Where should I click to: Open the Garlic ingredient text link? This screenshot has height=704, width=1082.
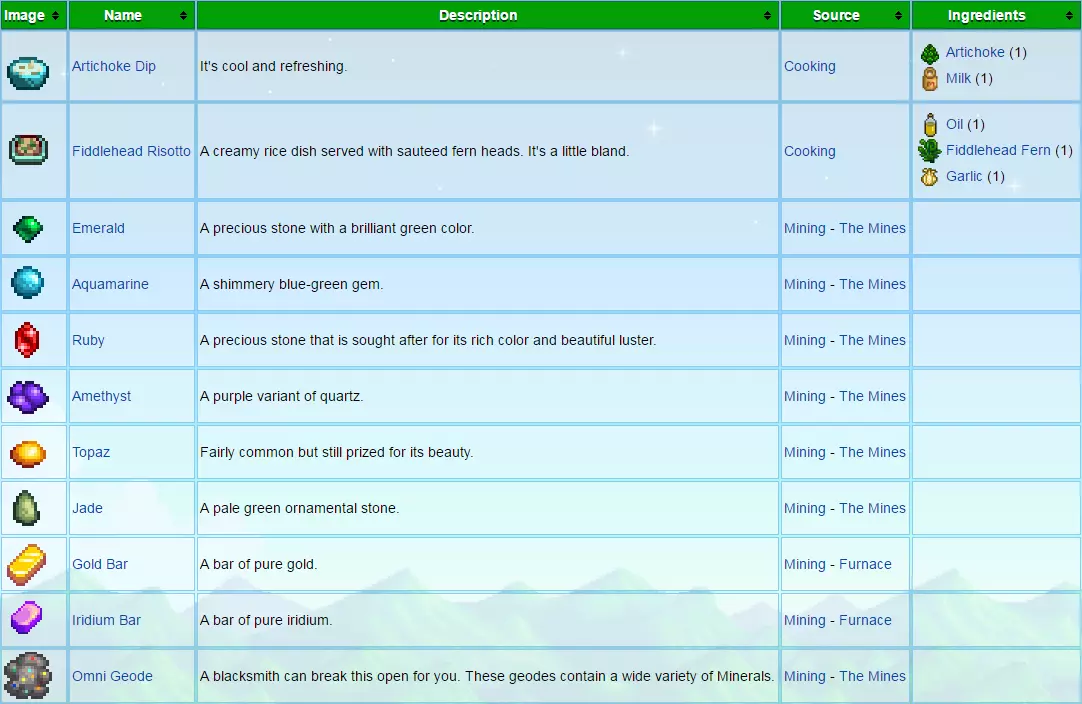[964, 177]
